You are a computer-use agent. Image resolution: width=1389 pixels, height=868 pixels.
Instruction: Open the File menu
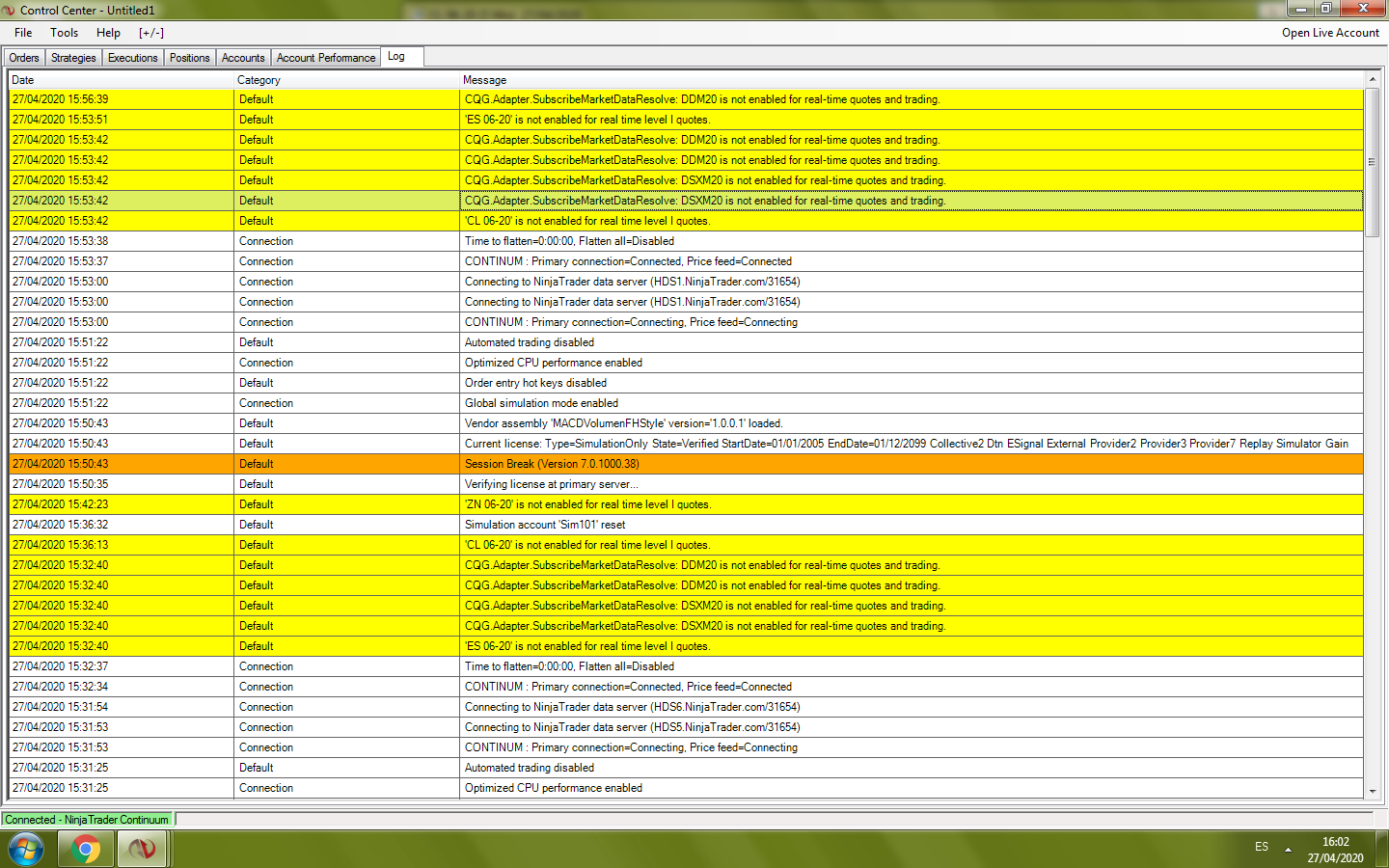tap(23, 33)
